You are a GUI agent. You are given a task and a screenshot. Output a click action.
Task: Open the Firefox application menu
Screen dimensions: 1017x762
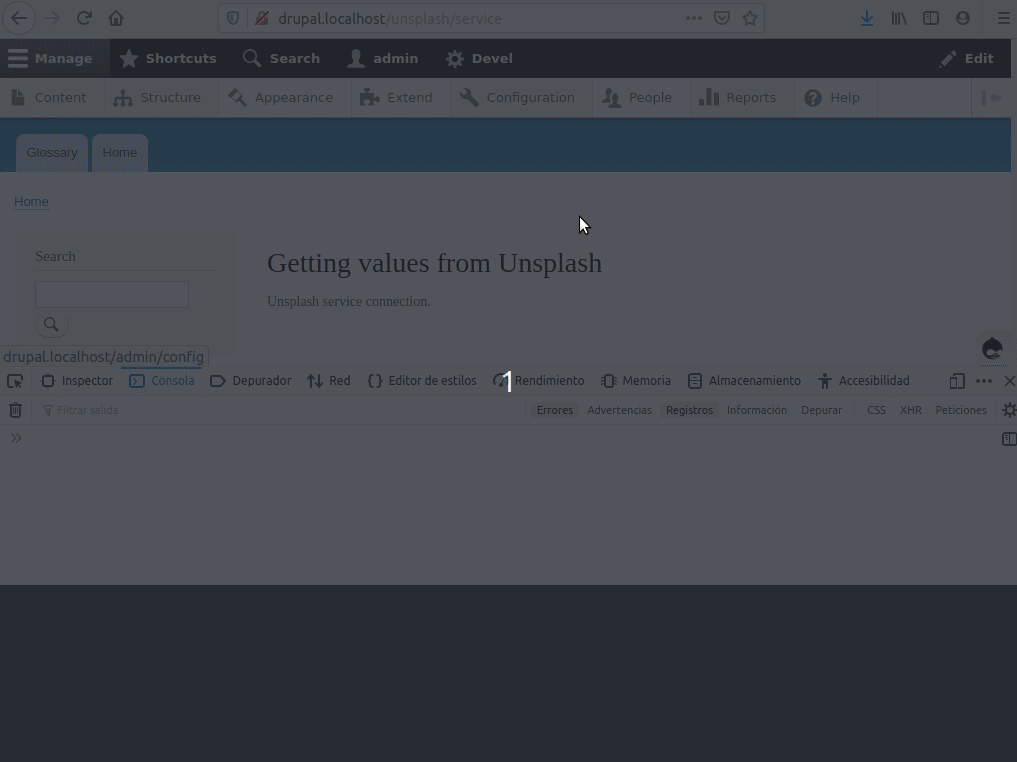(x=1003, y=17)
